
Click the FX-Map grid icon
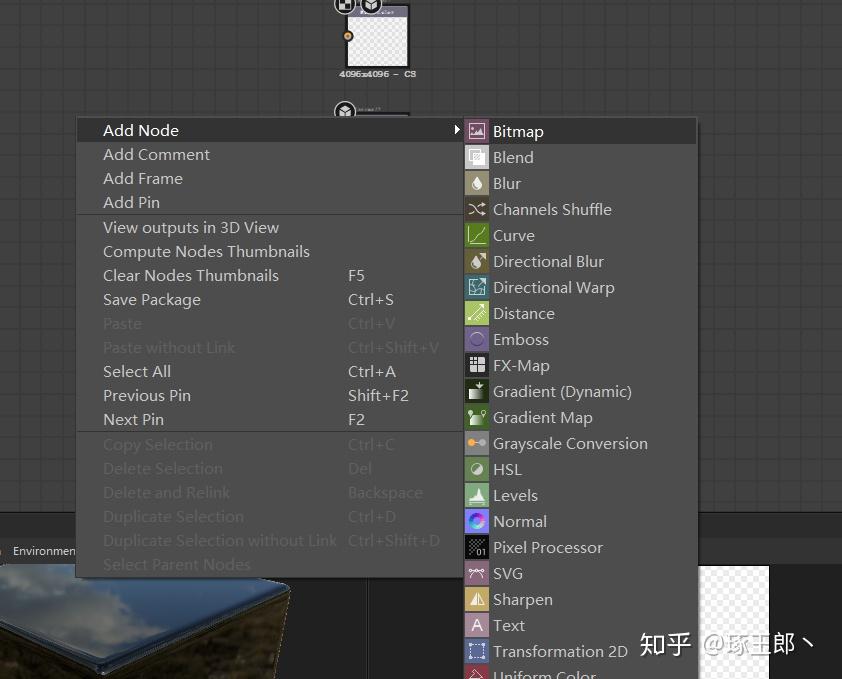pos(476,365)
